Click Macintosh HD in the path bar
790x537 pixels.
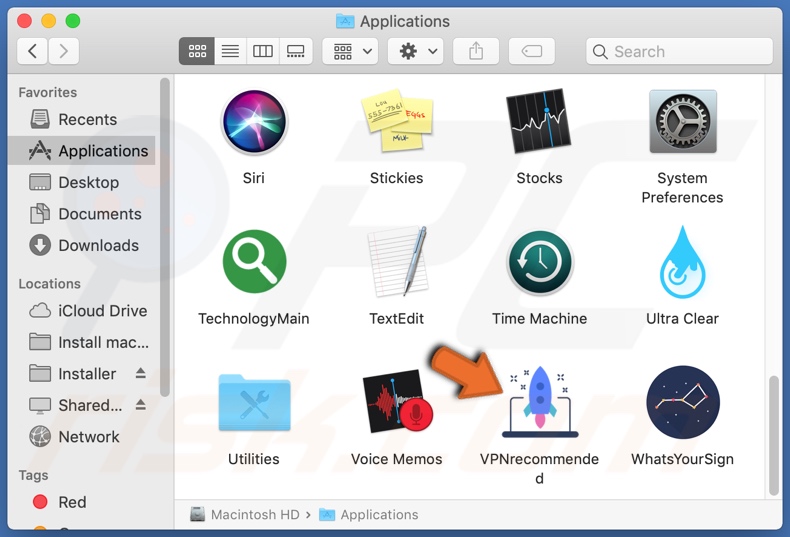tap(245, 514)
